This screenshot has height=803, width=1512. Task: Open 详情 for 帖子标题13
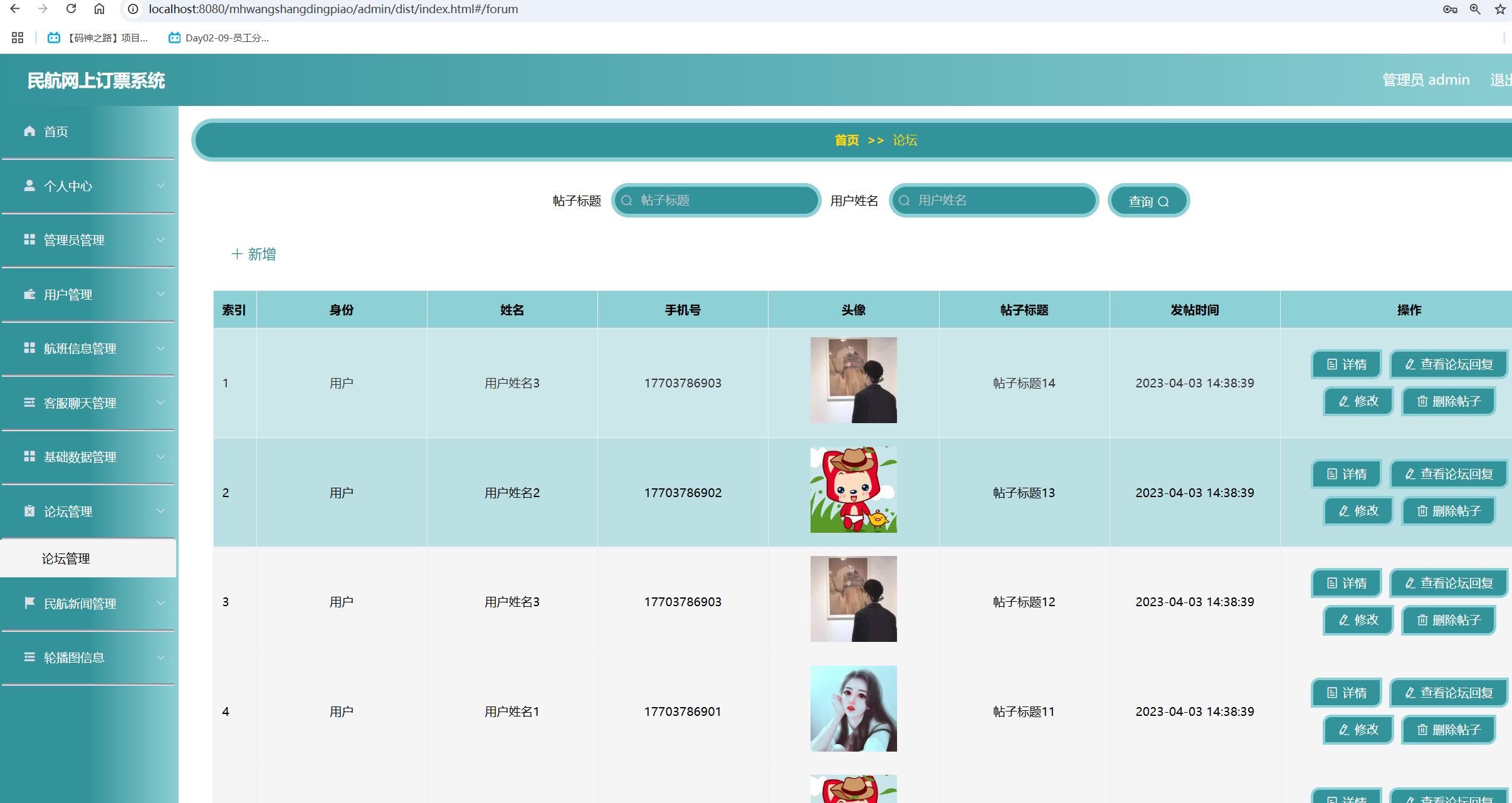[x=1347, y=475]
